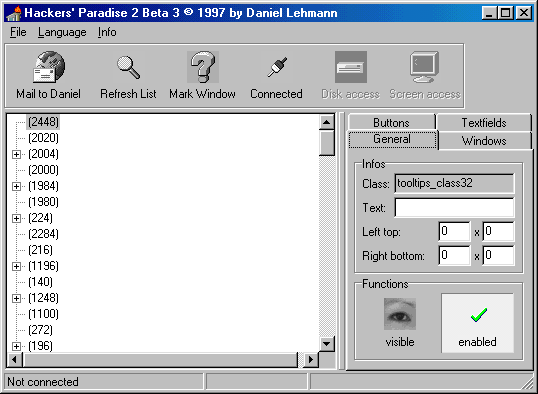Screen dimensions: 538x394
Task: Click the application icon in the title bar
Action: [x=14, y=13]
